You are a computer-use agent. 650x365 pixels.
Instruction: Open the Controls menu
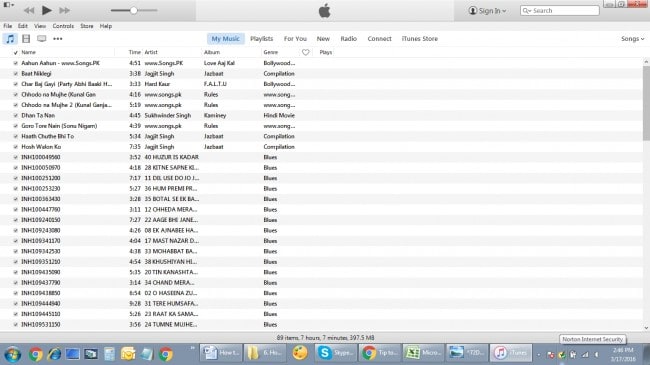[x=63, y=26]
